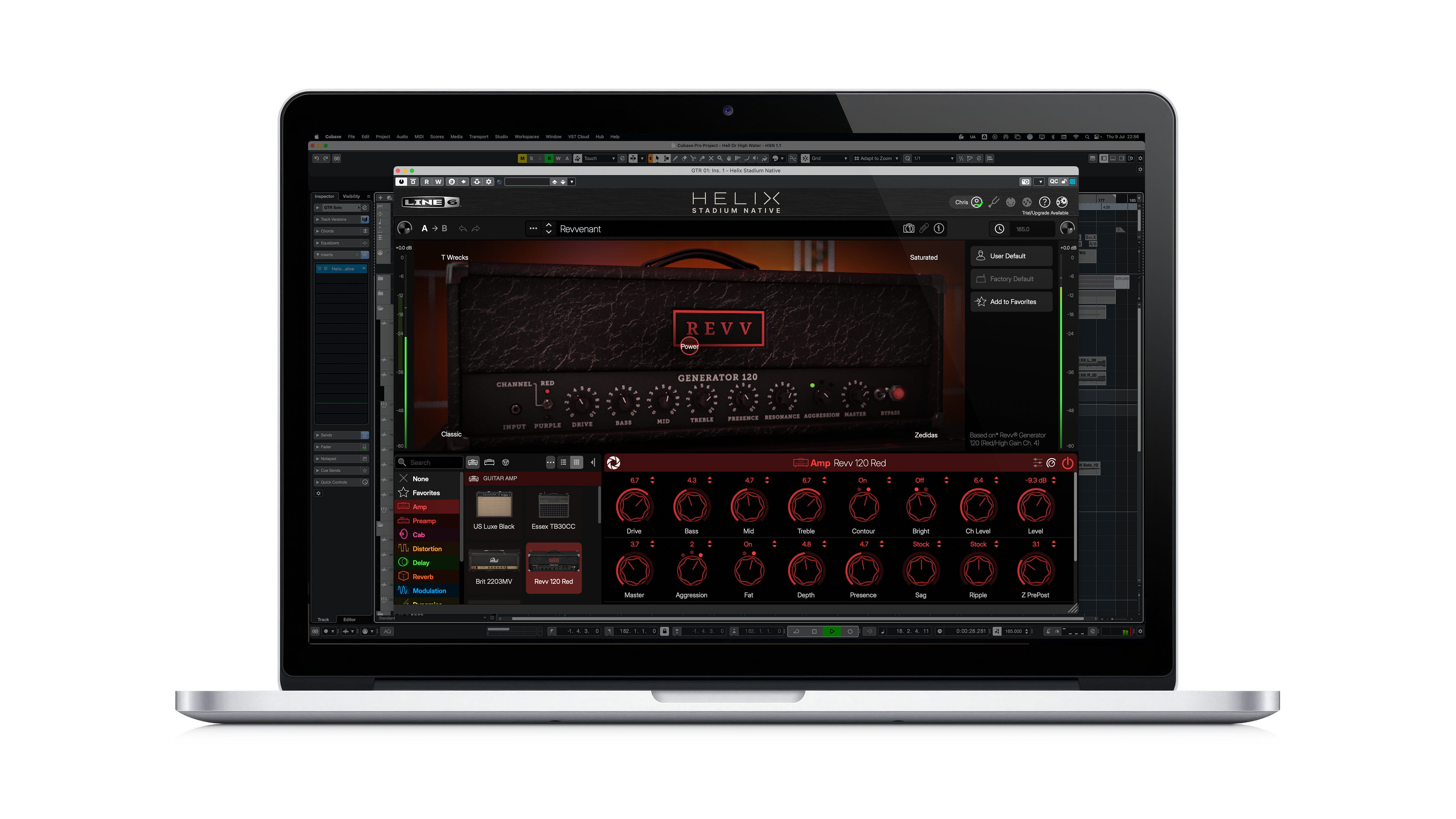Select the Distortion category in sidebar

point(427,548)
